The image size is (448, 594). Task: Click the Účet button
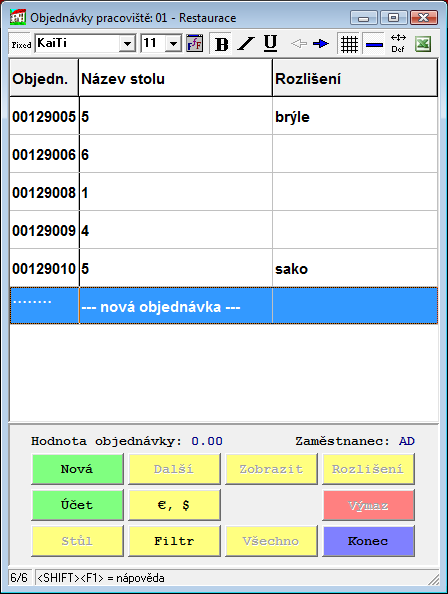77,505
